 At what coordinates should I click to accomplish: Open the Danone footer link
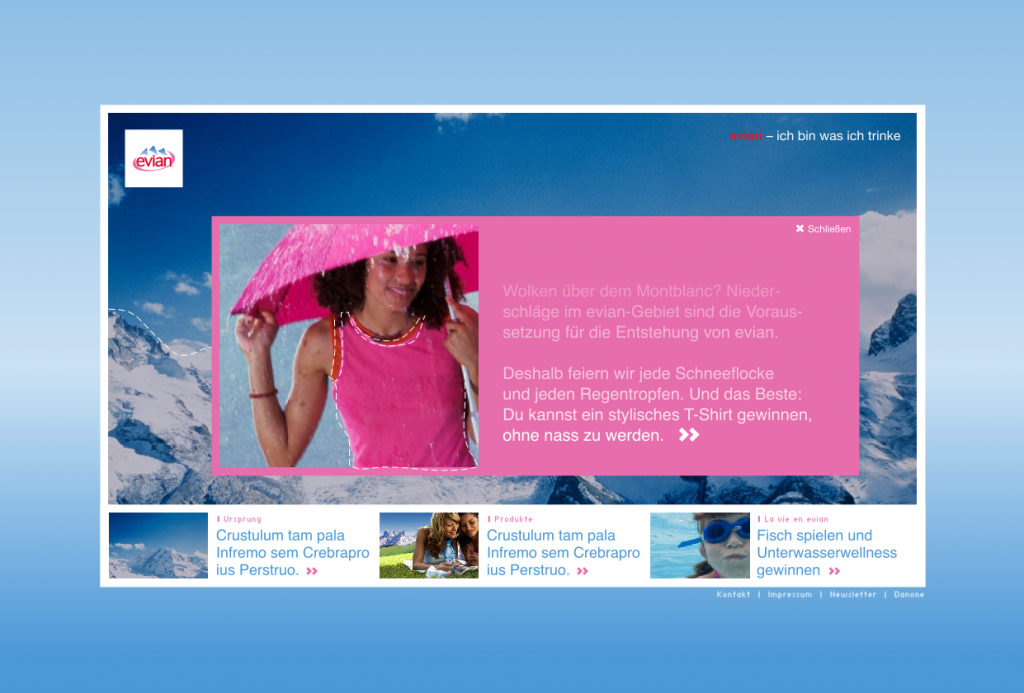click(x=909, y=594)
